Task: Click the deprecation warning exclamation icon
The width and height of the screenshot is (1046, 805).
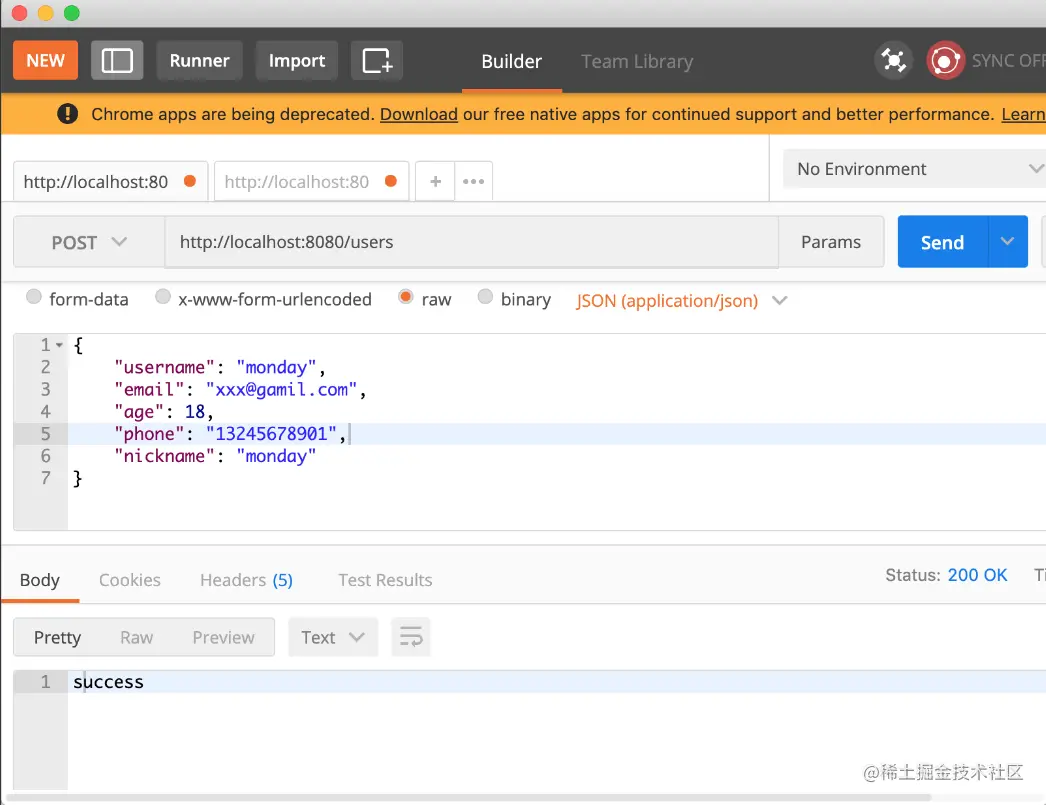Action: point(67,114)
